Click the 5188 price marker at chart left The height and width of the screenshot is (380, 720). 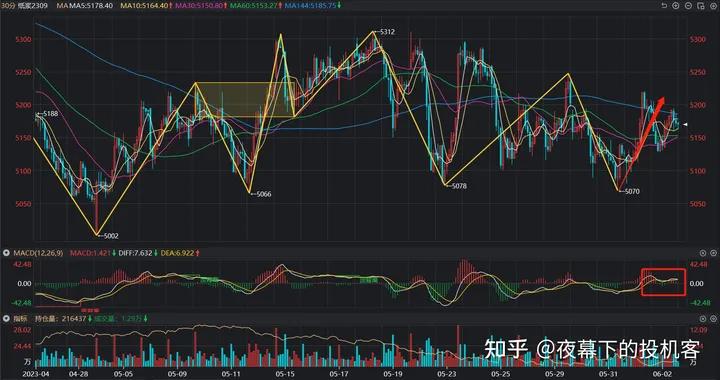[x=47, y=113]
